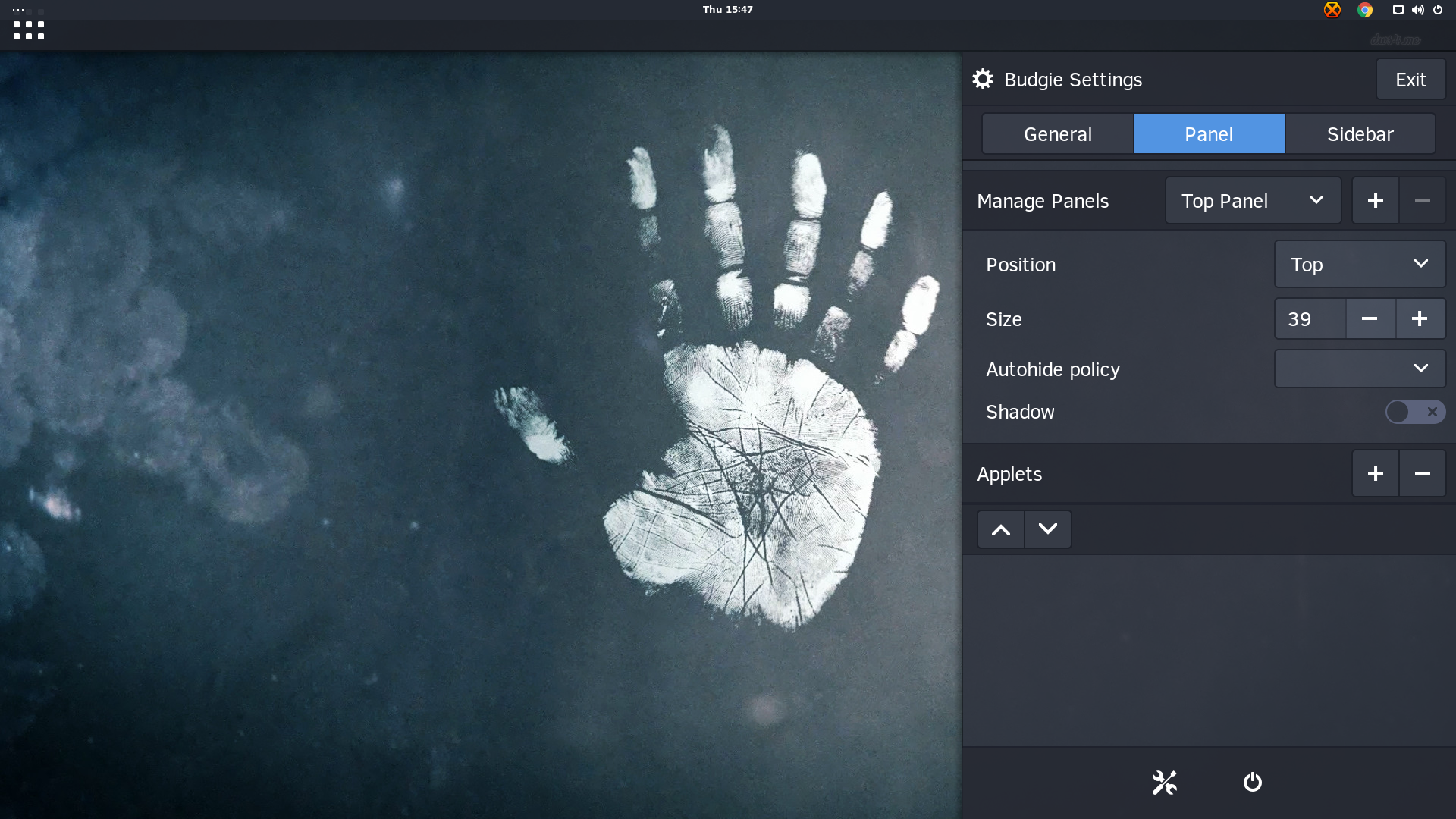The width and height of the screenshot is (1456, 819).
Task: Click the Applets section label
Action: (x=1009, y=474)
